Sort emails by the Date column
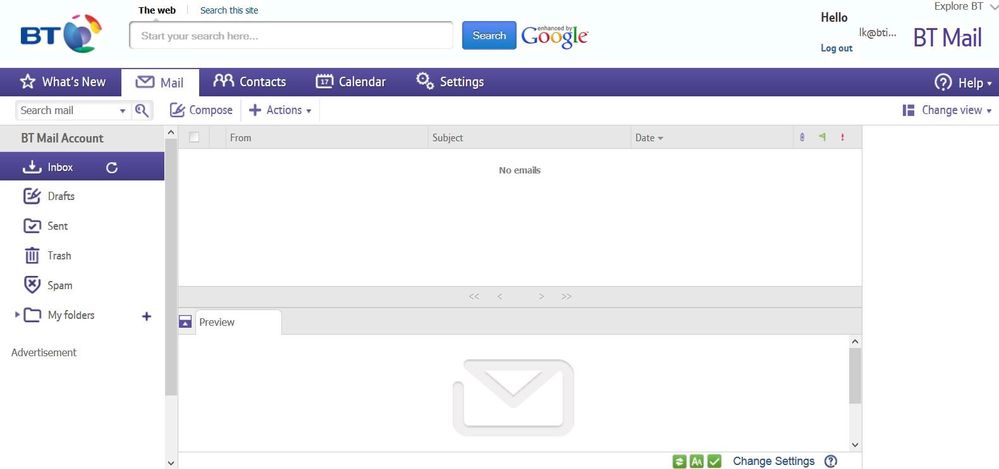This screenshot has width=999, height=469. pyautogui.click(x=649, y=138)
